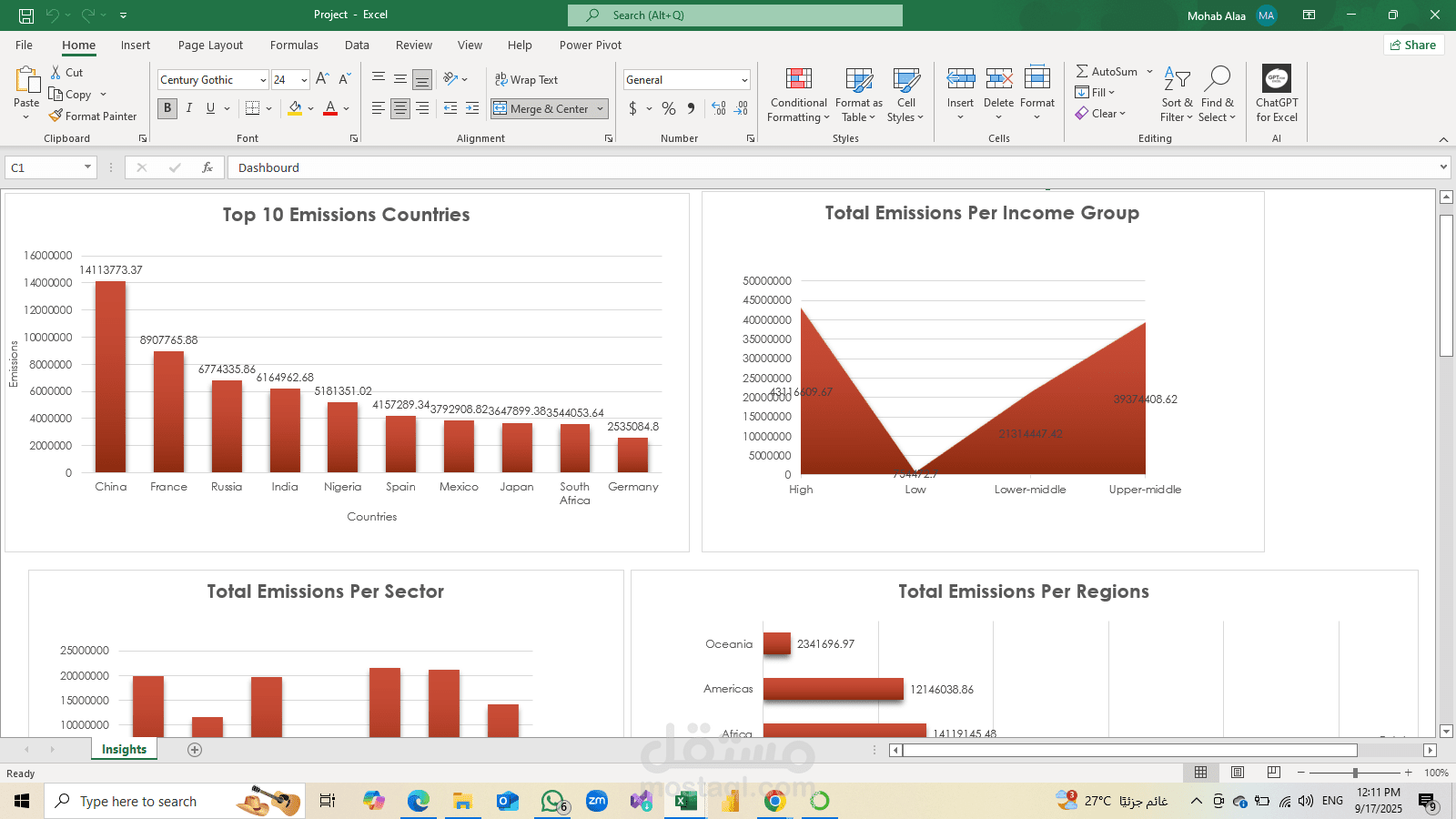Expand the AutoSum dropdown arrow
Screen dimensions: 1456x819
1149,72
